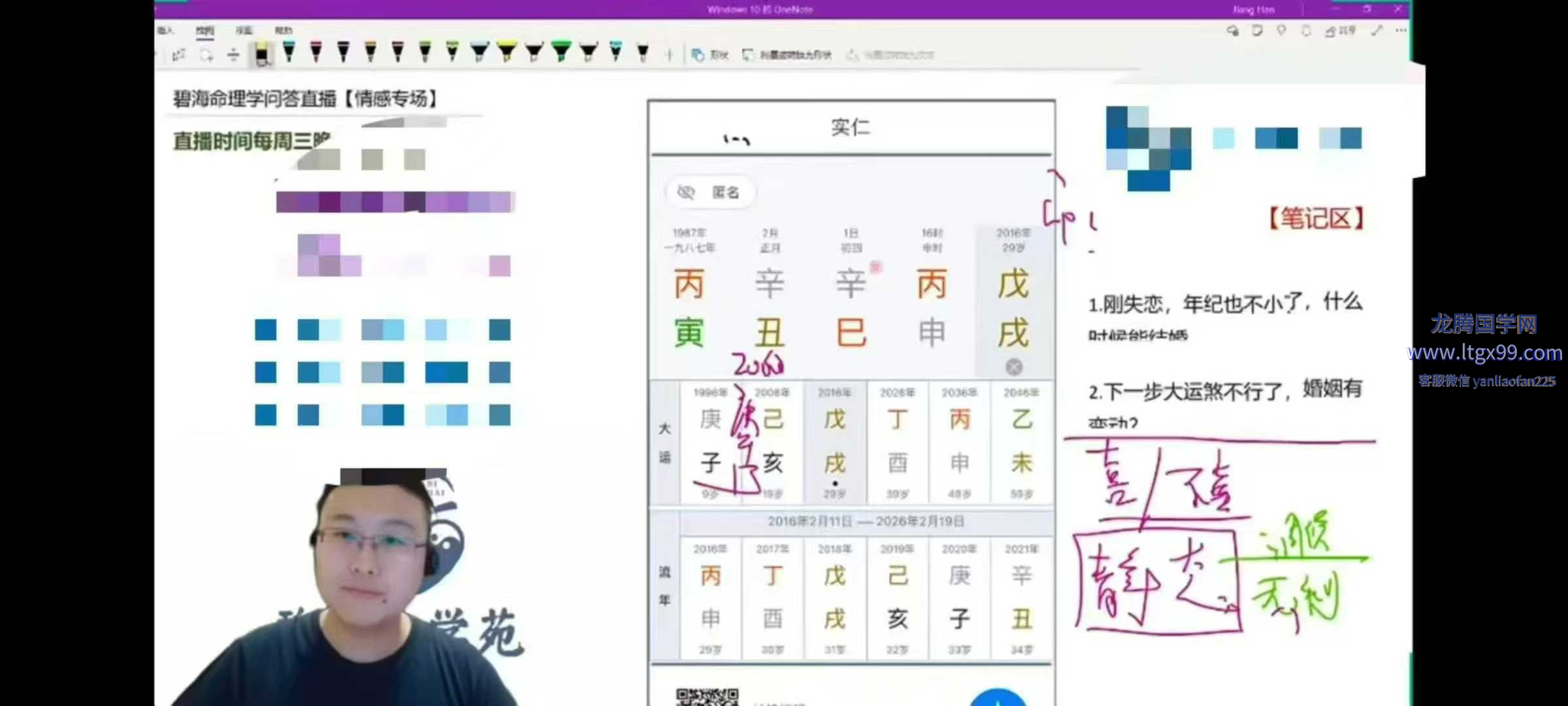Screen dimensions: 1568x706
Task: Click the 2月 辛丑 month pillar
Action: coord(770,289)
